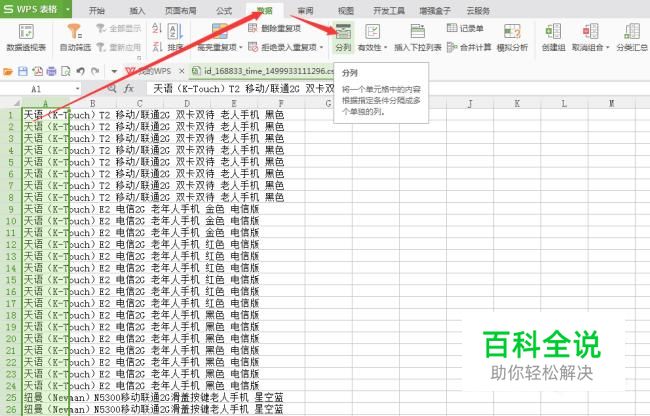The width and height of the screenshot is (650, 416).
Task: Expand the 取消组合 ungroup dropdown
Action: click(608, 48)
